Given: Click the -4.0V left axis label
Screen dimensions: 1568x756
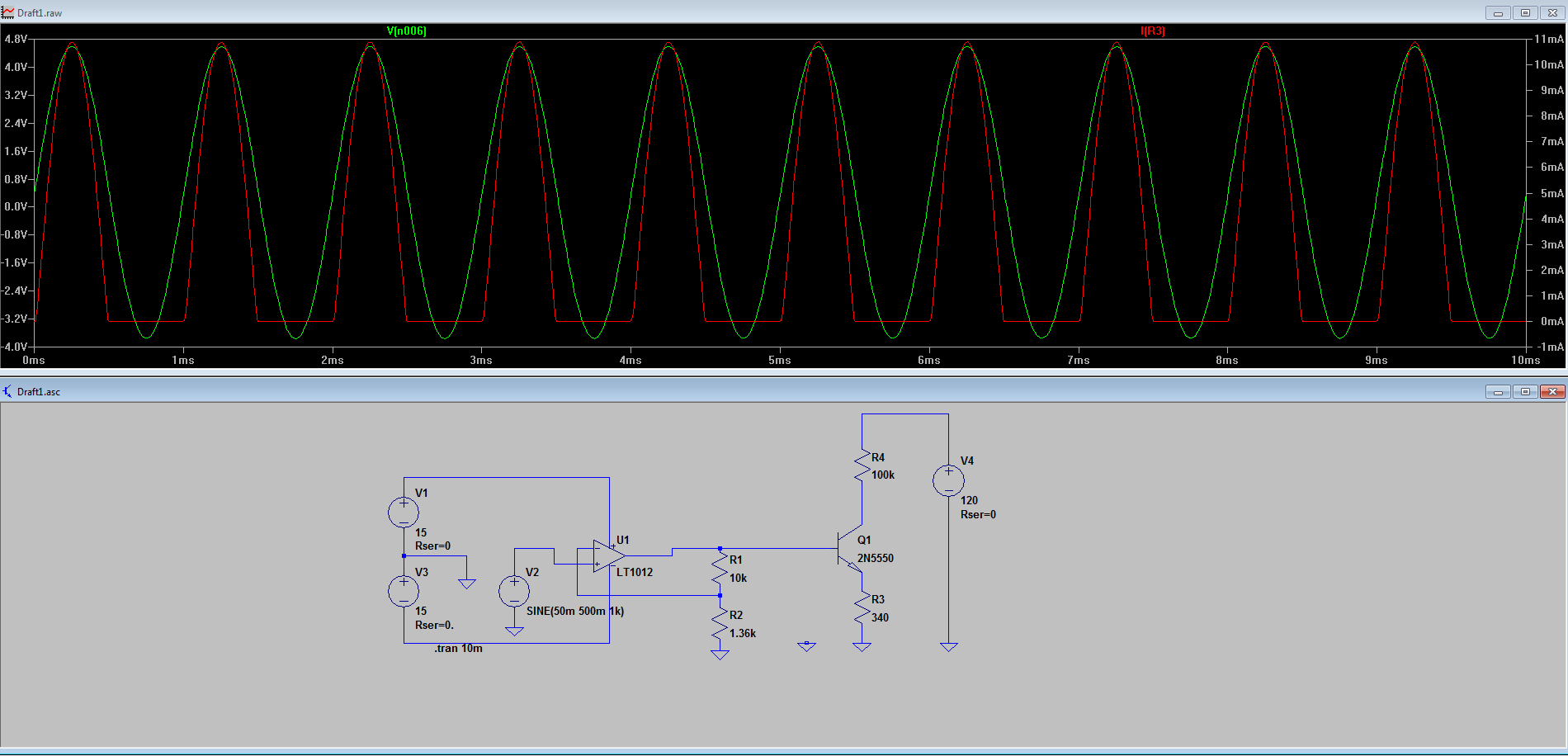Looking at the screenshot, I should click(x=14, y=347).
